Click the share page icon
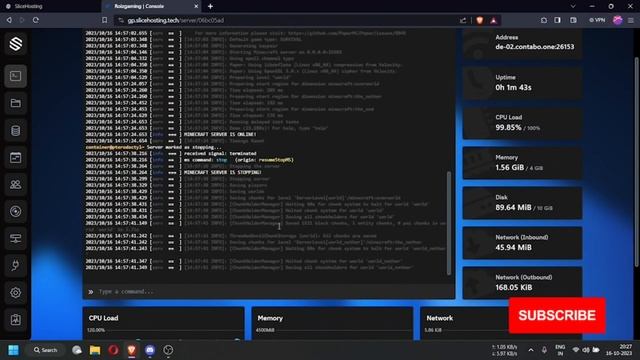The width and height of the screenshot is (640, 360). coord(463,20)
